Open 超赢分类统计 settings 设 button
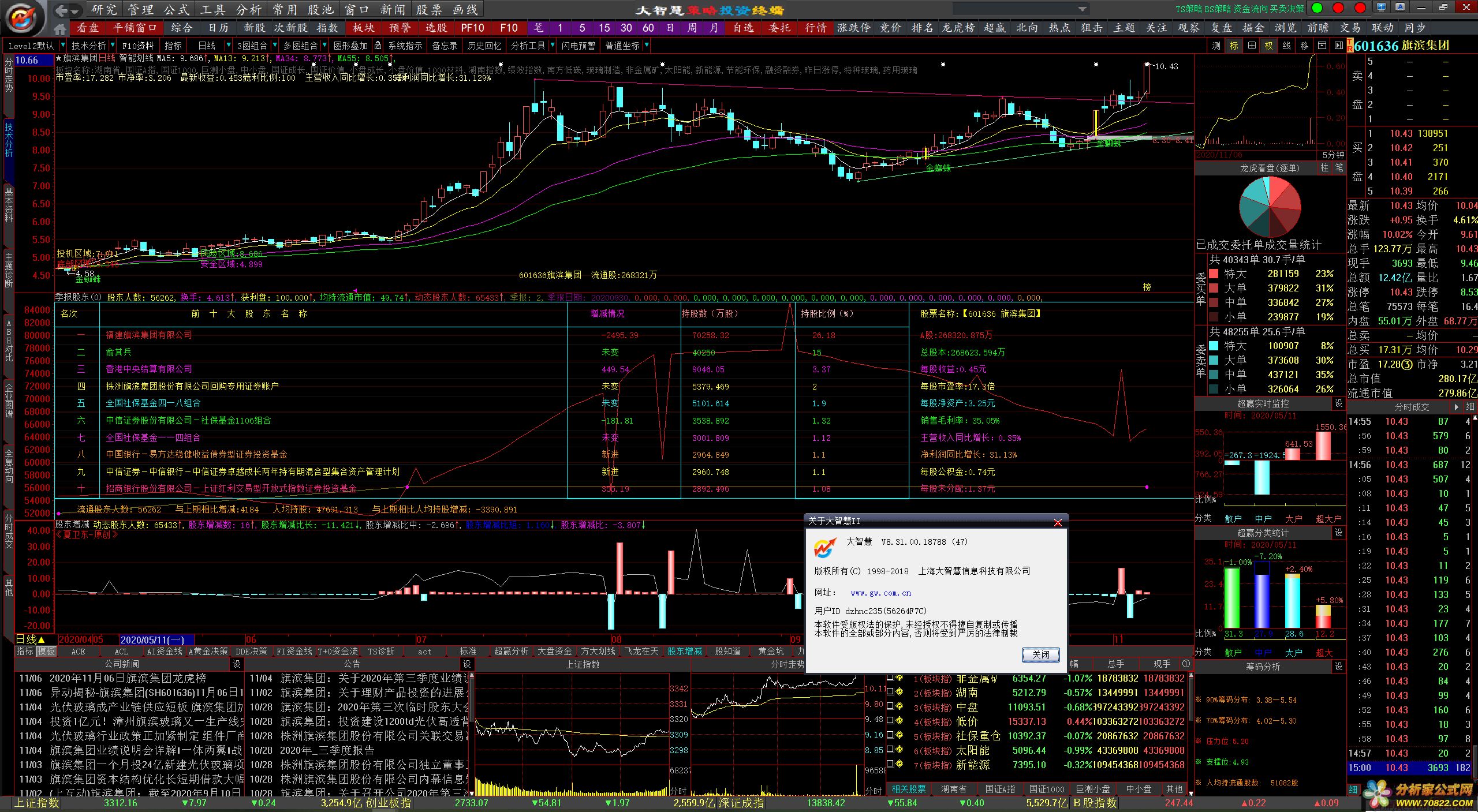This screenshot has height=812, width=1478. coord(1338,533)
